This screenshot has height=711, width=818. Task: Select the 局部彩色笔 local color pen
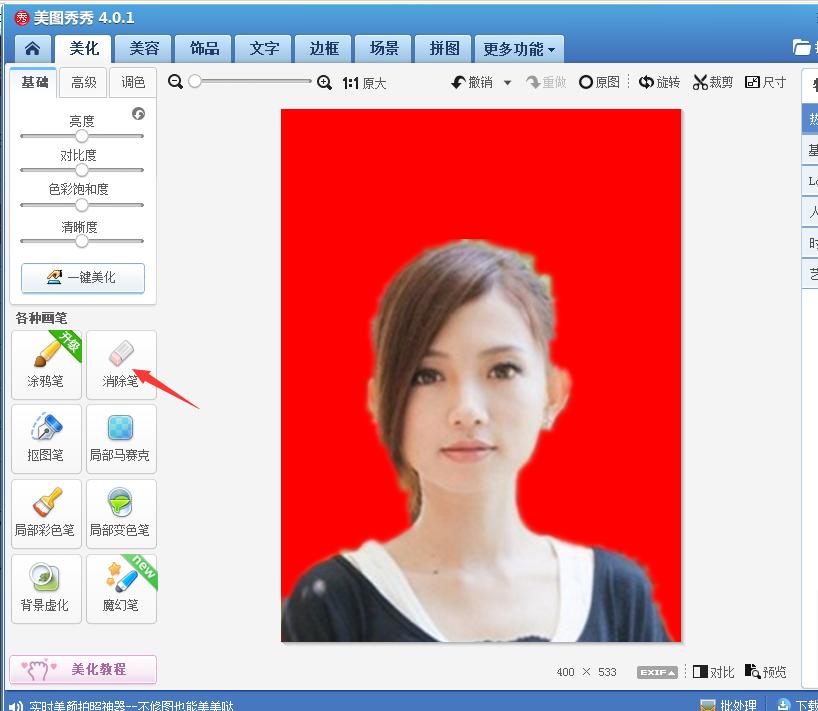tap(46, 514)
